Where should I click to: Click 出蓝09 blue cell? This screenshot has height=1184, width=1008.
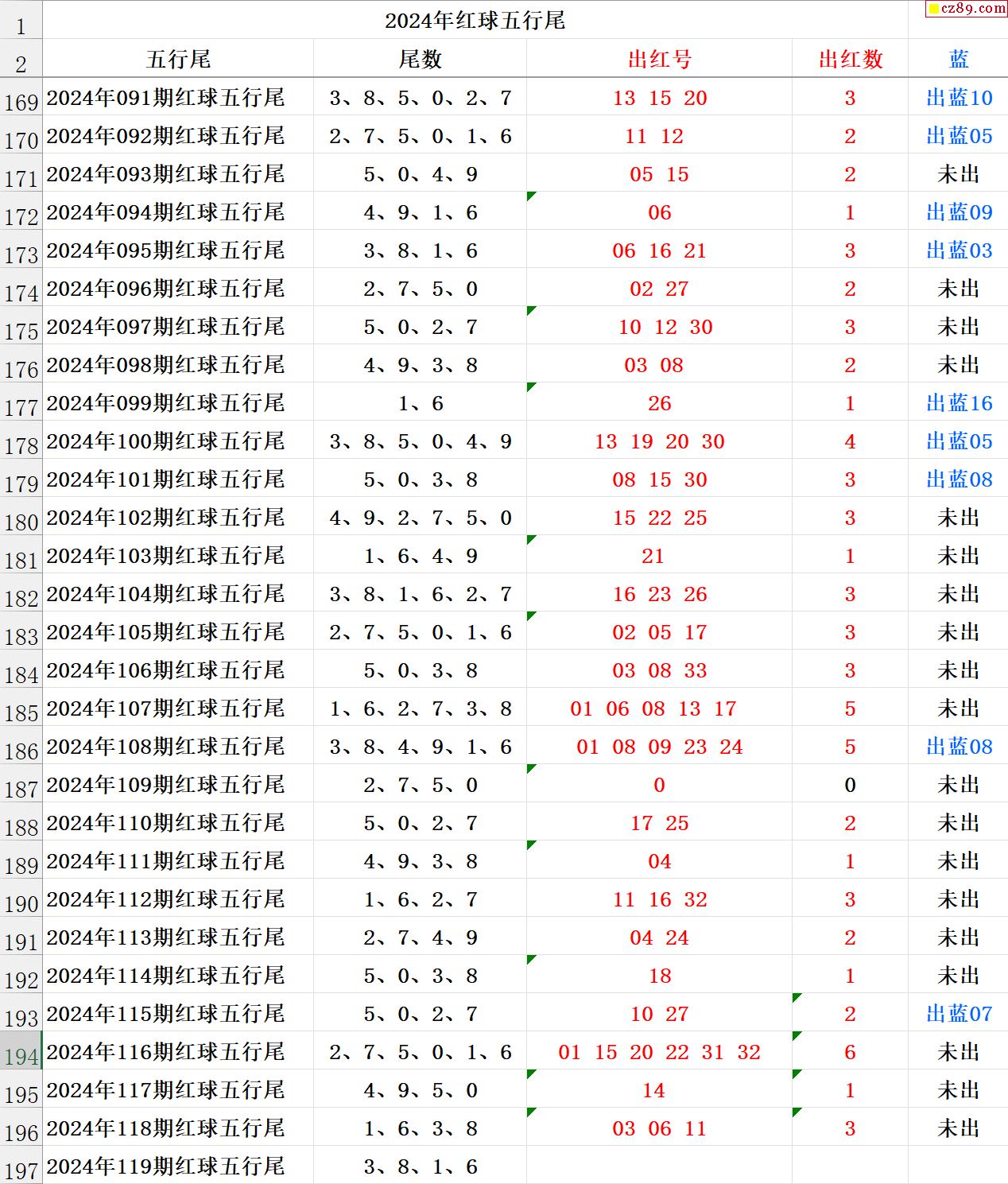coord(958,212)
